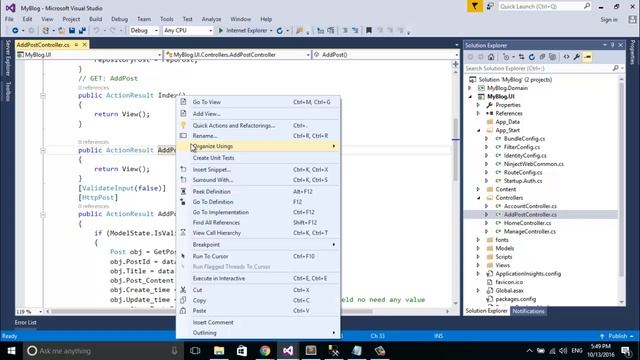Click the Save All toolbar icon
The height and width of the screenshot is (360, 640).
click(82, 31)
